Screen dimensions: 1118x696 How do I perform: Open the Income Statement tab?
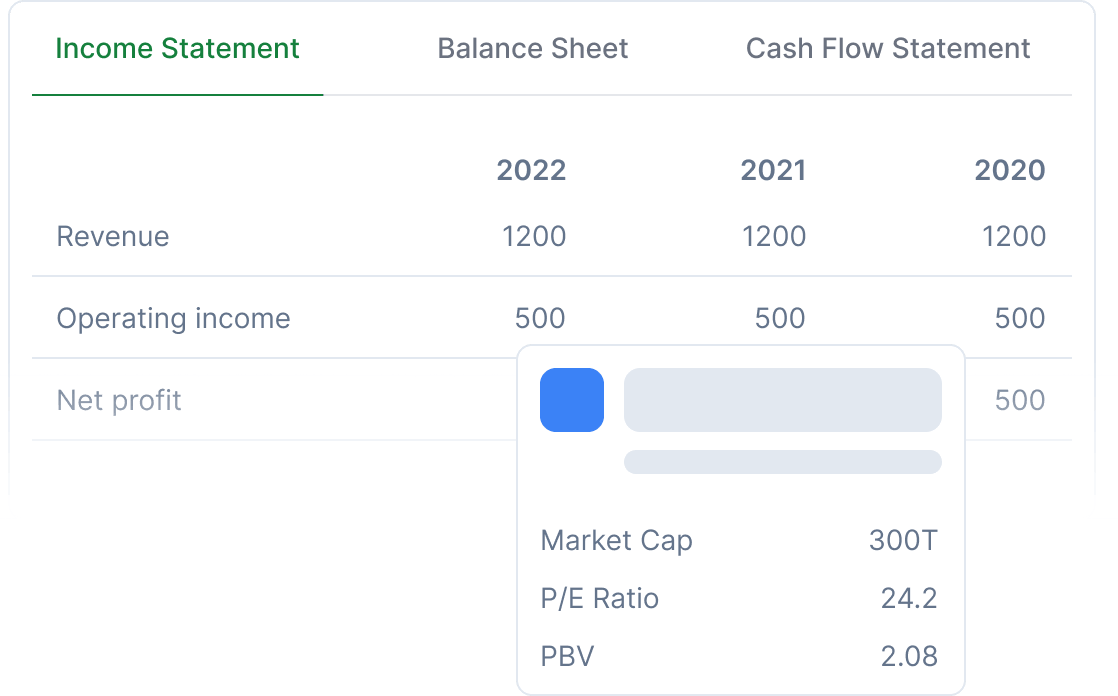coord(177,49)
